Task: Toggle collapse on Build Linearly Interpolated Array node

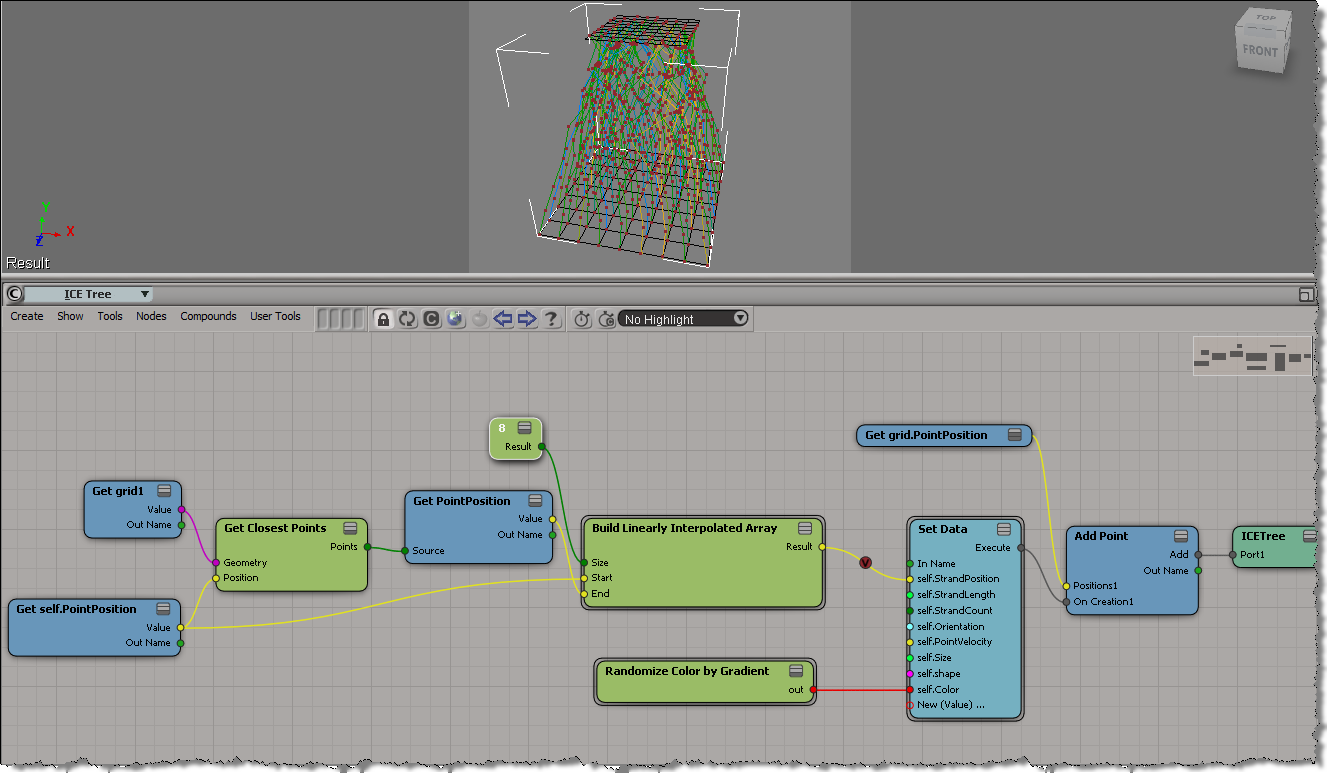Action: tap(805, 528)
